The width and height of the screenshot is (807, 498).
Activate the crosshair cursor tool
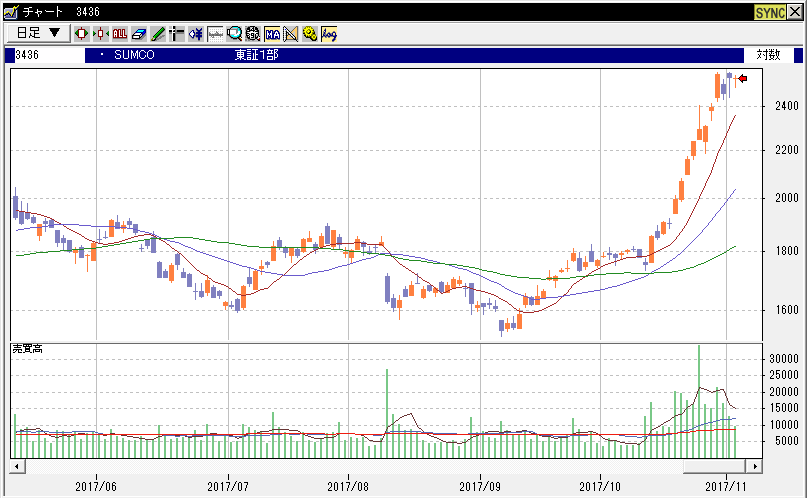click(x=177, y=33)
